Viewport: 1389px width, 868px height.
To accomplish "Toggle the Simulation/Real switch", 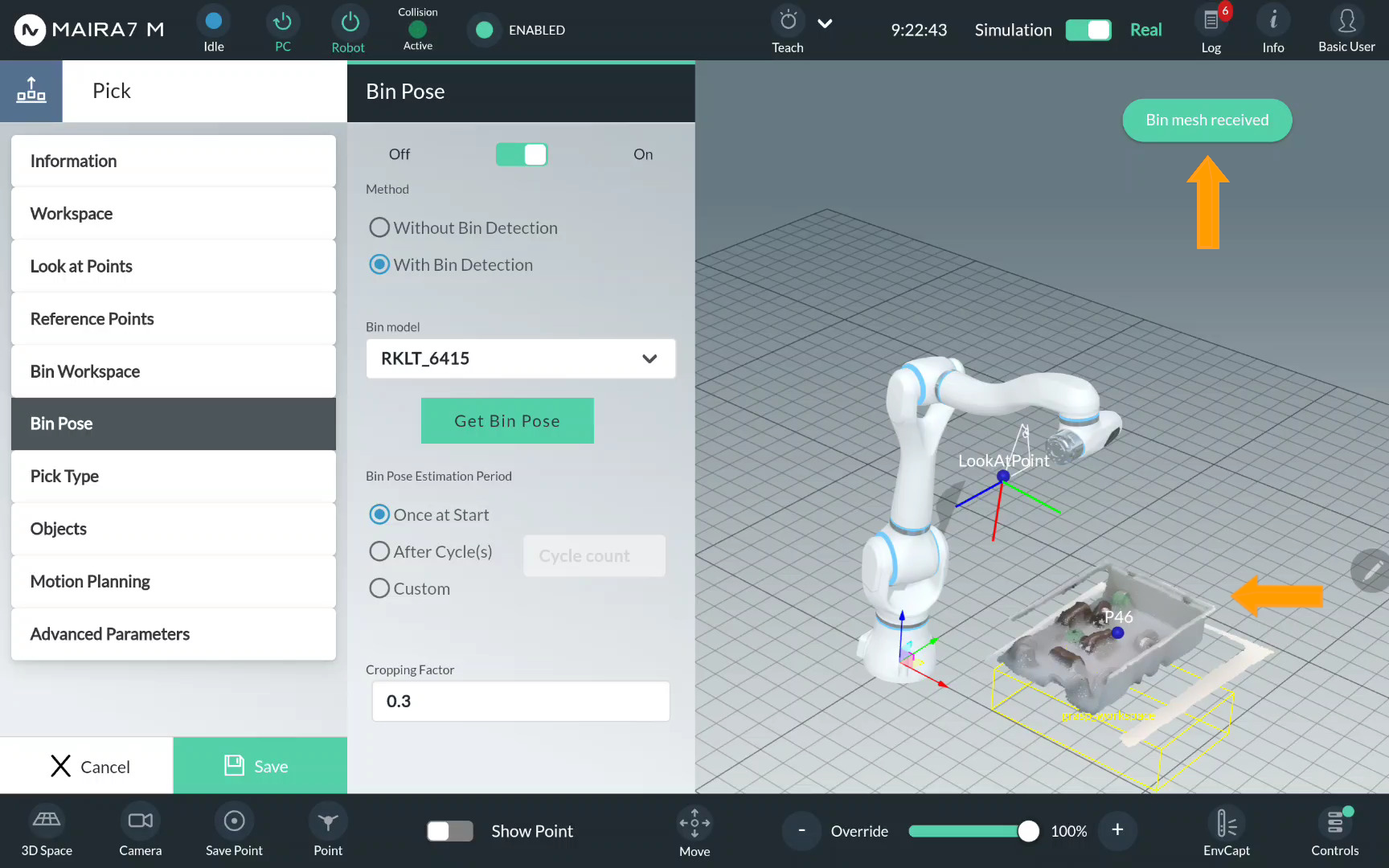I will pos(1088,30).
